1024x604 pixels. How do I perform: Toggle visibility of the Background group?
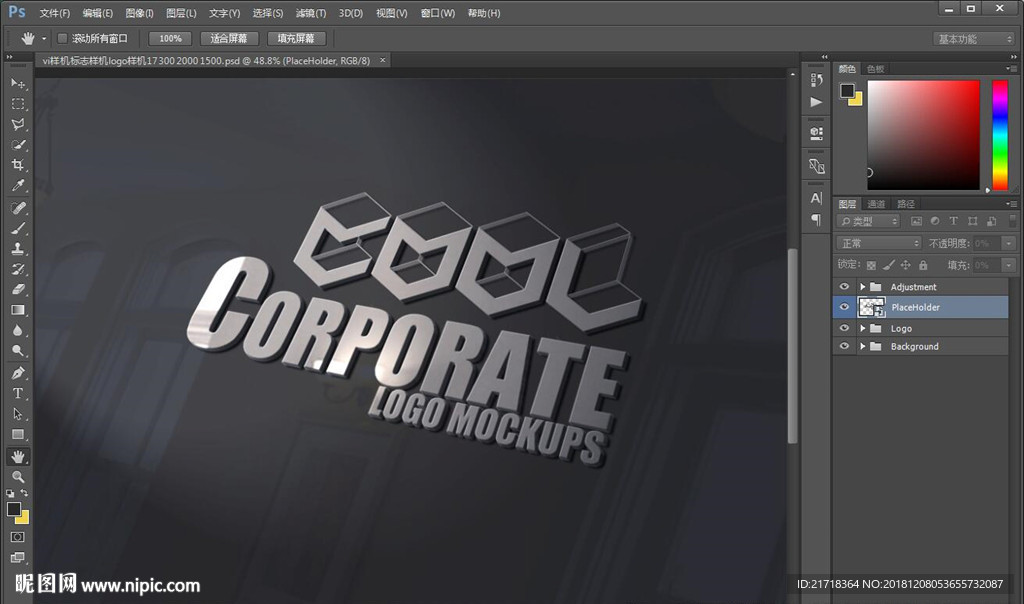[x=845, y=346]
